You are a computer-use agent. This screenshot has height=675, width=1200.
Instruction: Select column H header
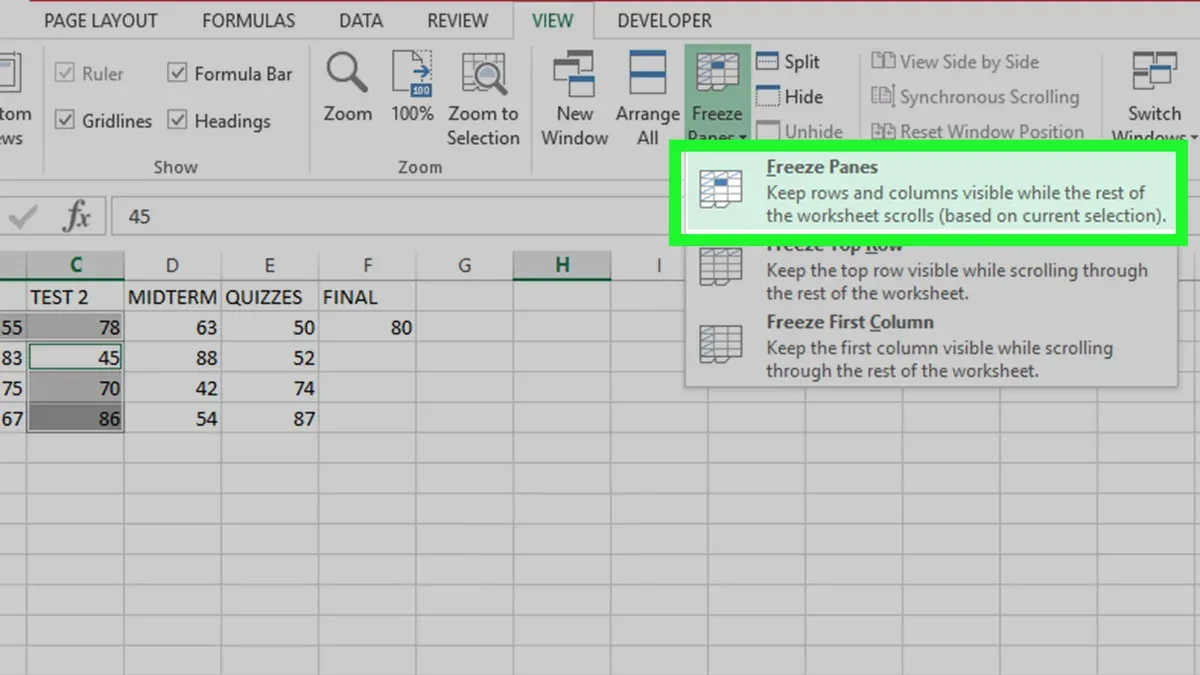click(x=562, y=265)
